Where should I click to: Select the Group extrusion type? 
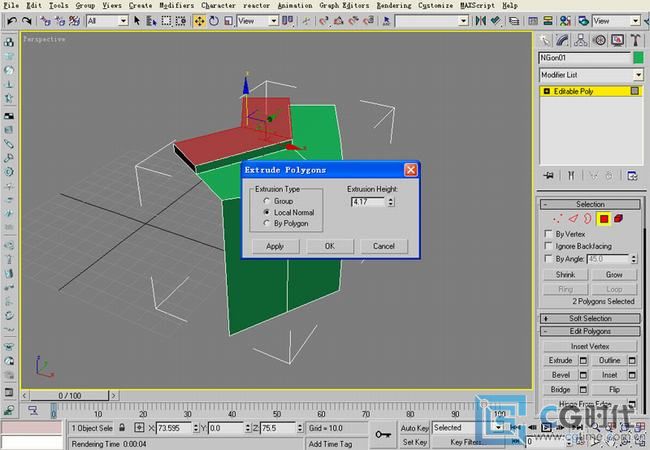[267, 201]
